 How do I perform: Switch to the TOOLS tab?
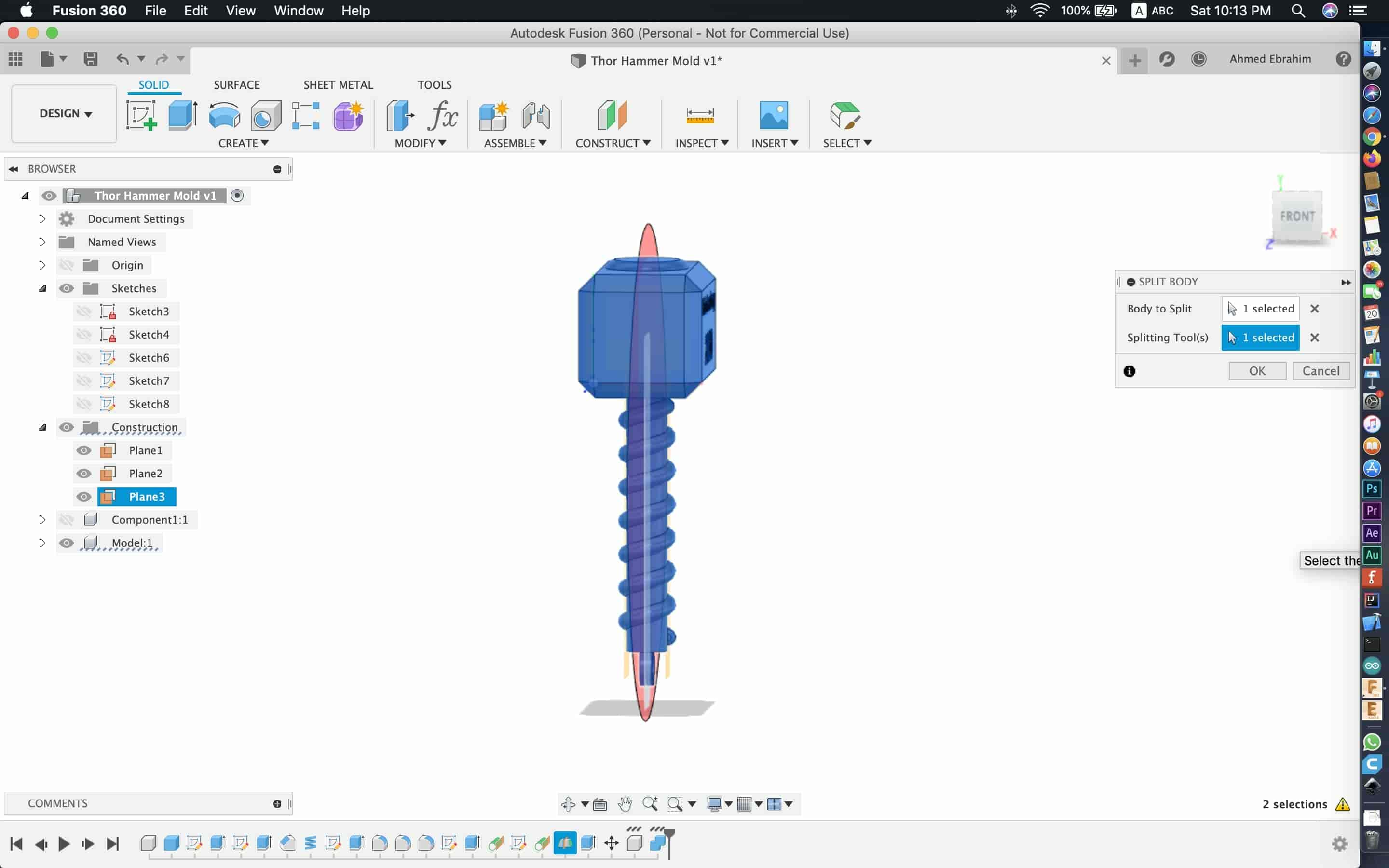tap(435, 85)
